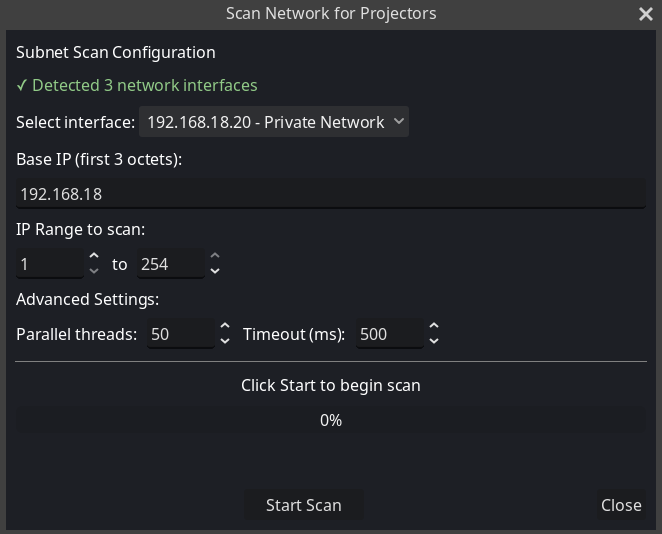Click the IP range end field
The image size is (662, 534).
click(x=170, y=265)
